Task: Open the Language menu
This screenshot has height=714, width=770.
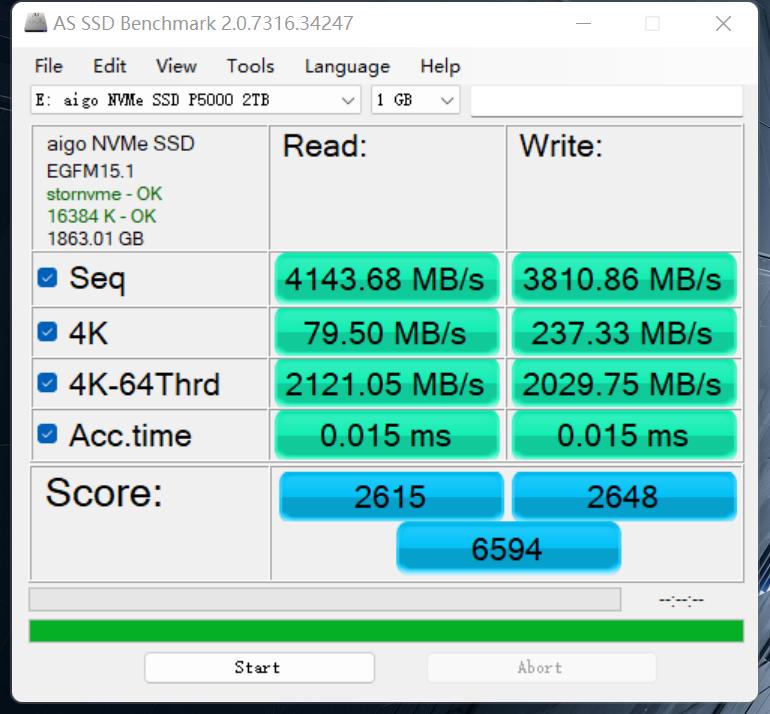Action: coord(347,66)
